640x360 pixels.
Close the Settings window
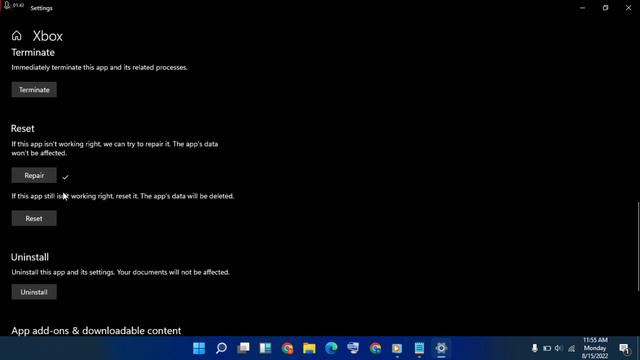tap(628, 8)
